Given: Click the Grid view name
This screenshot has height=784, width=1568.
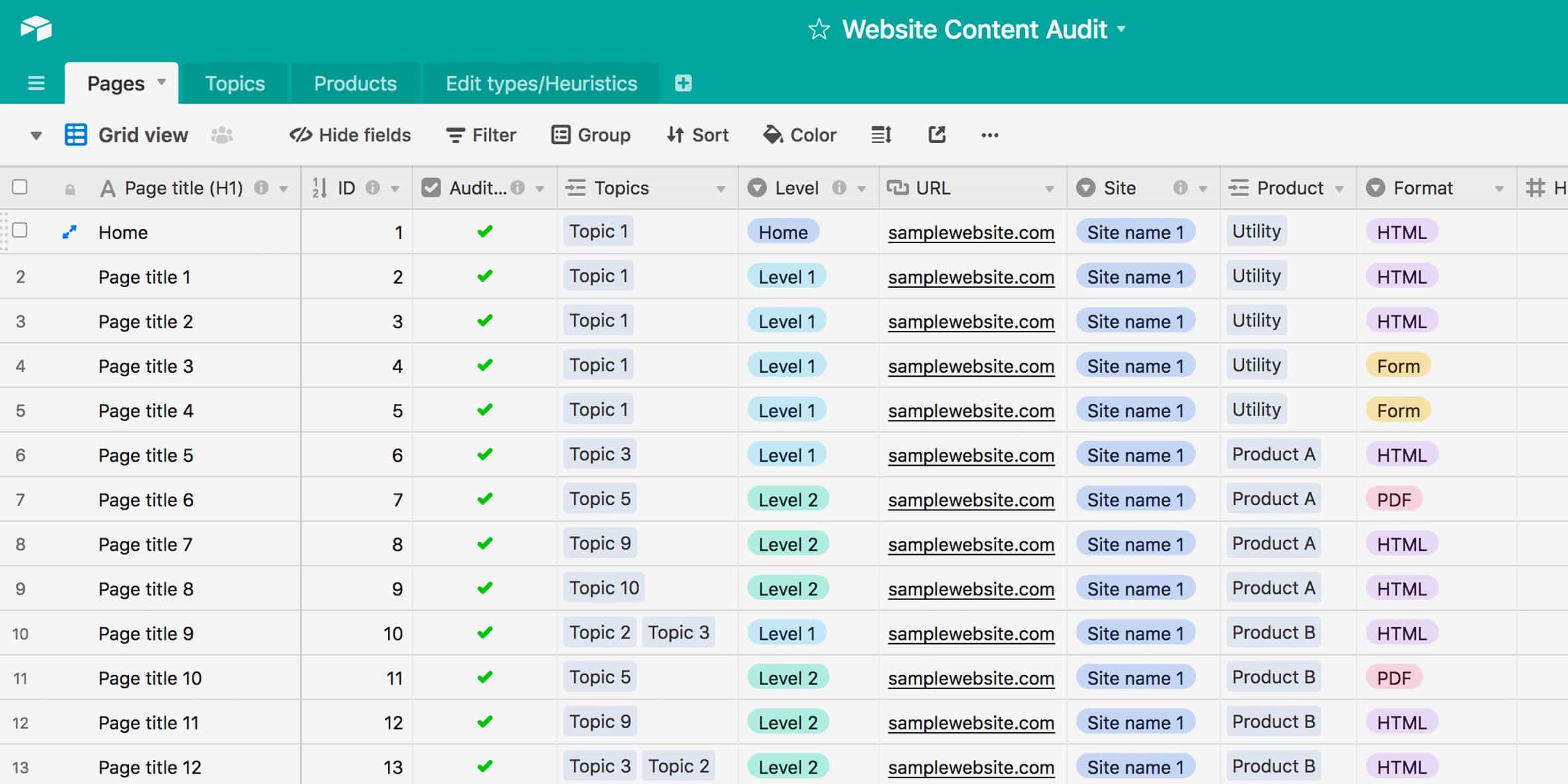Looking at the screenshot, I should (143, 135).
